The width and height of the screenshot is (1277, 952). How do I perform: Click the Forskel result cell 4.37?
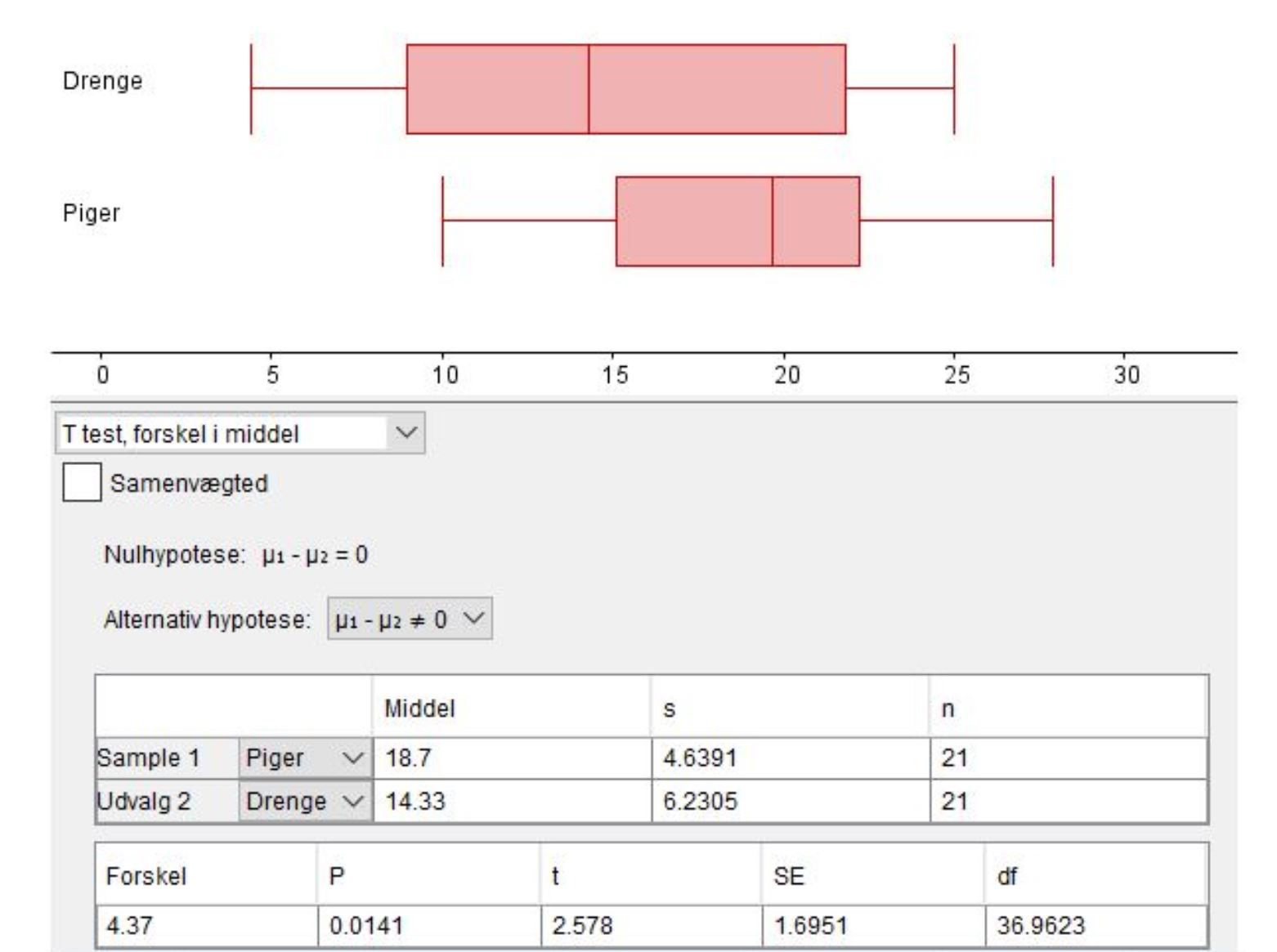206,926
